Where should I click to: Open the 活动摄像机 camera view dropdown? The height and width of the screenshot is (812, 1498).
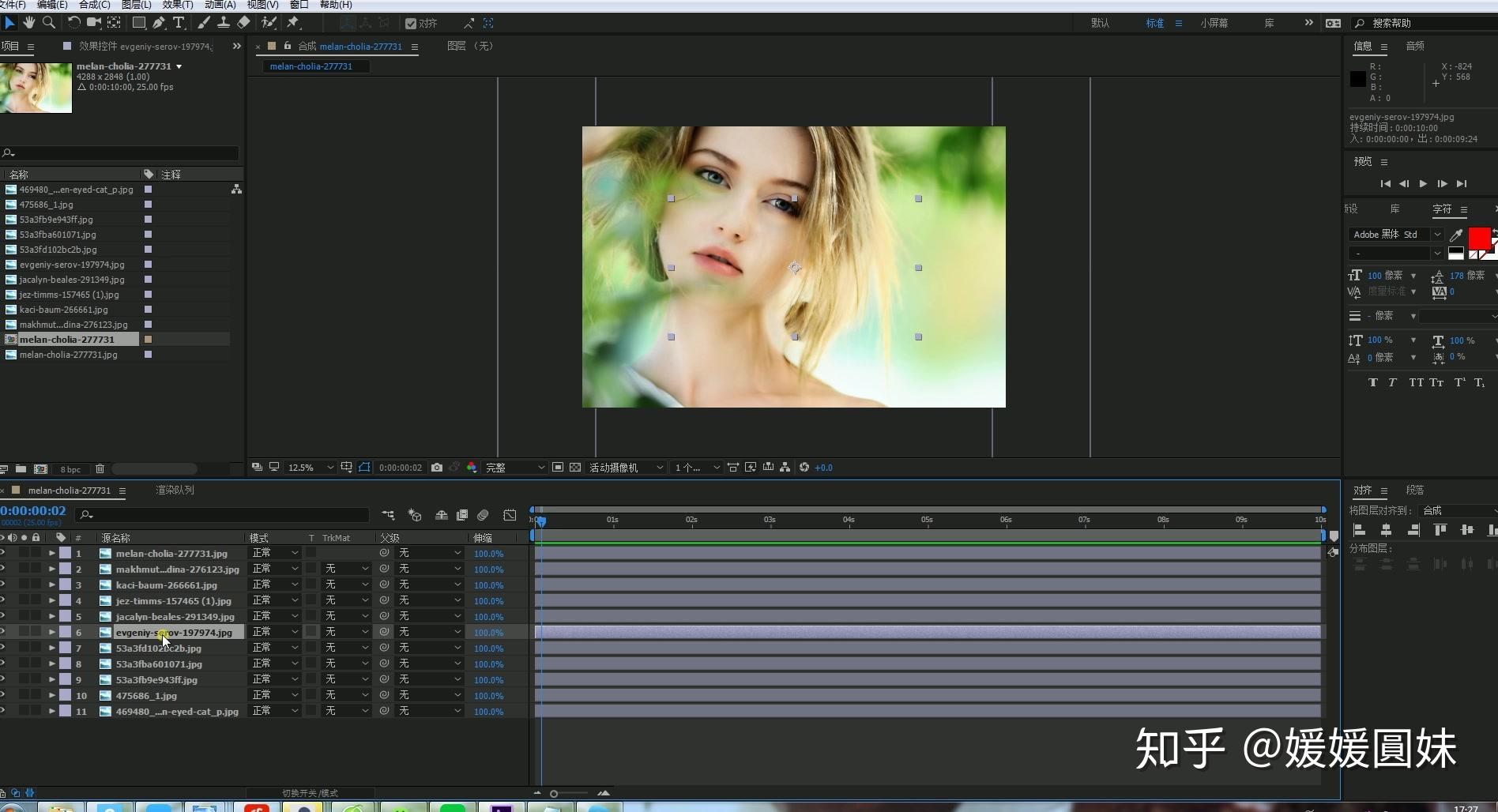tap(626, 468)
